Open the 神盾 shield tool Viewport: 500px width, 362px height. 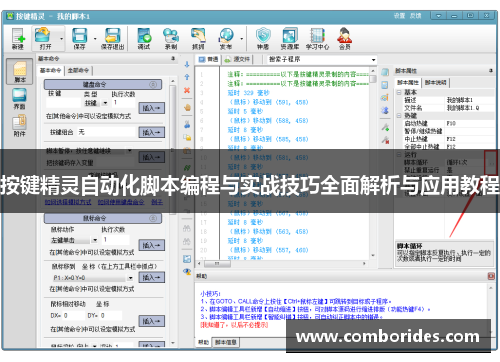(x=263, y=38)
